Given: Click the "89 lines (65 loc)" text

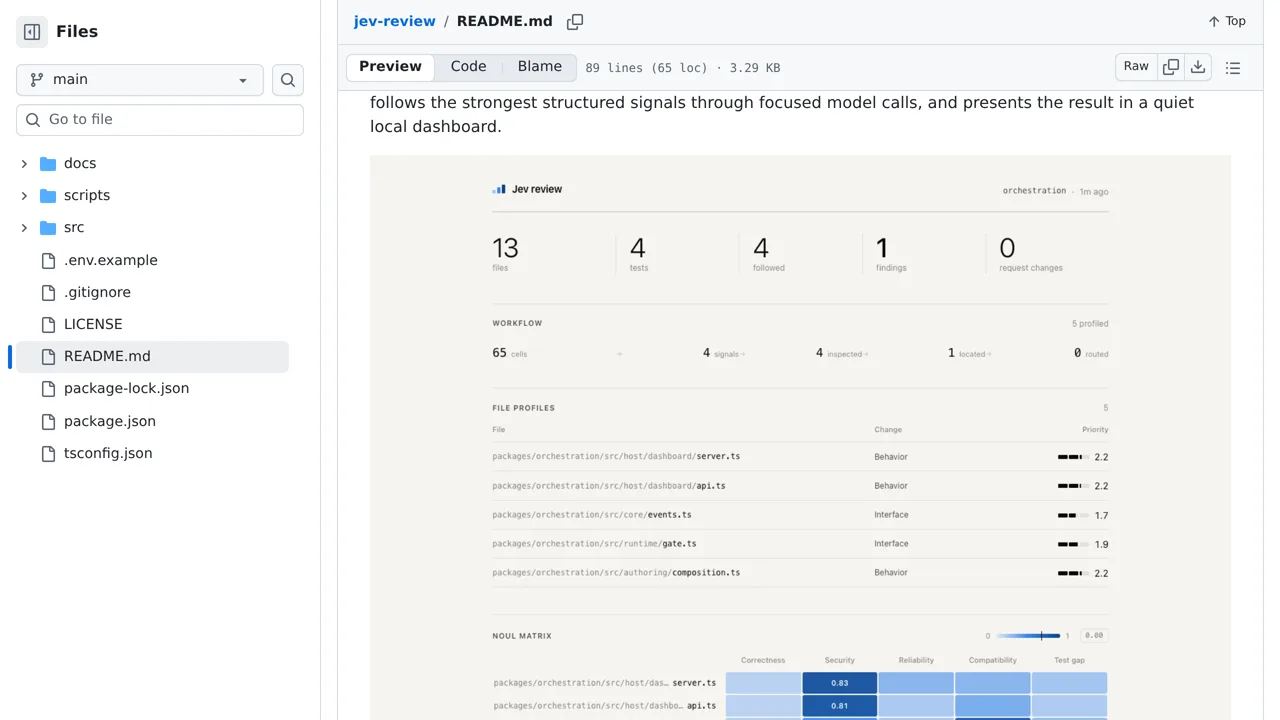Looking at the screenshot, I should point(646,68).
